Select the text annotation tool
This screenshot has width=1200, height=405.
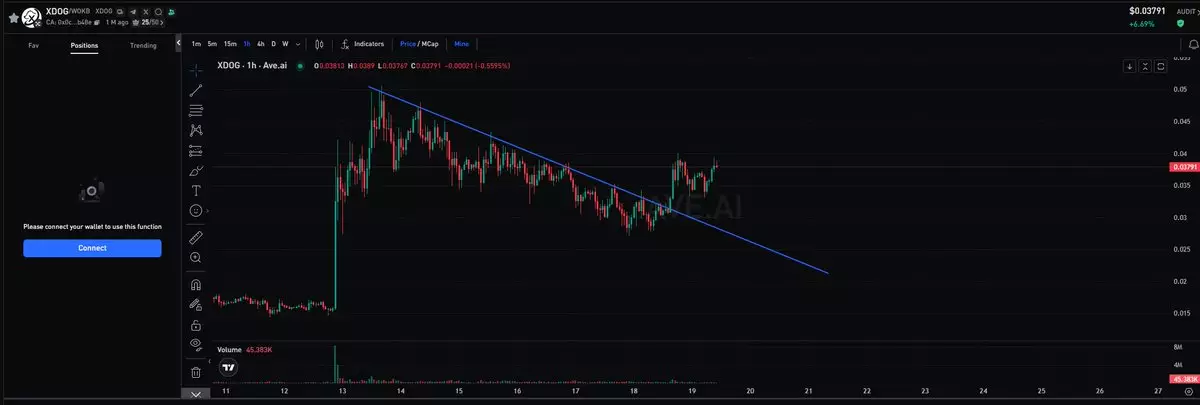[x=196, y=190]
